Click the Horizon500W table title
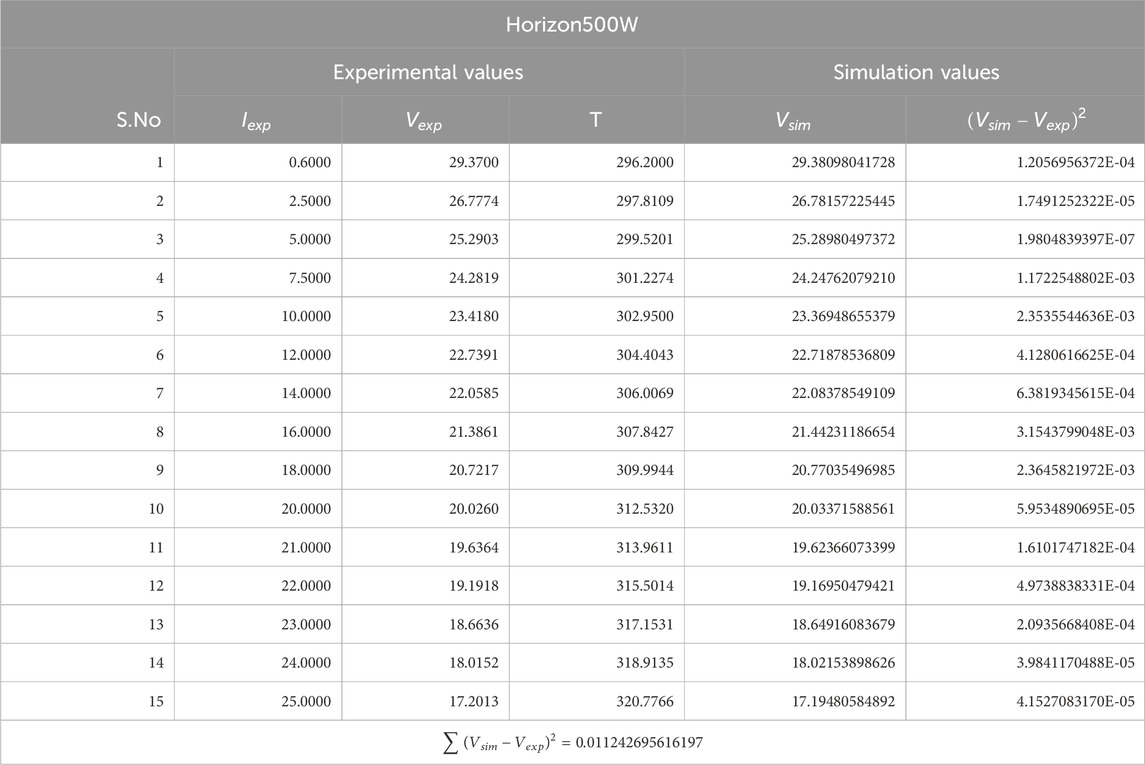This screenshot has width=1145, height=765. (x=572, y=25)
